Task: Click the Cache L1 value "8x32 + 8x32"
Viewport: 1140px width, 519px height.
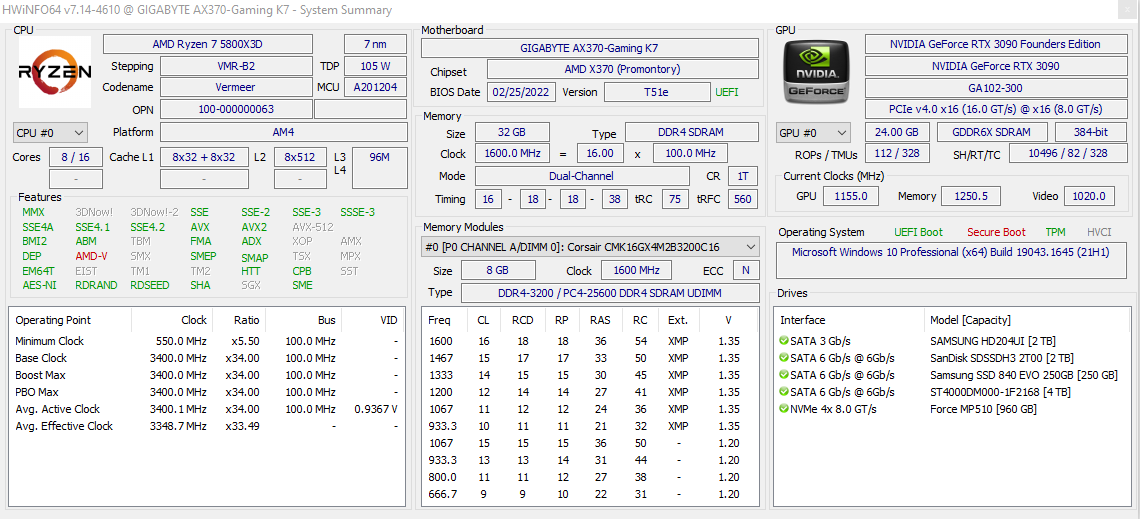Action: click(204, 157)
